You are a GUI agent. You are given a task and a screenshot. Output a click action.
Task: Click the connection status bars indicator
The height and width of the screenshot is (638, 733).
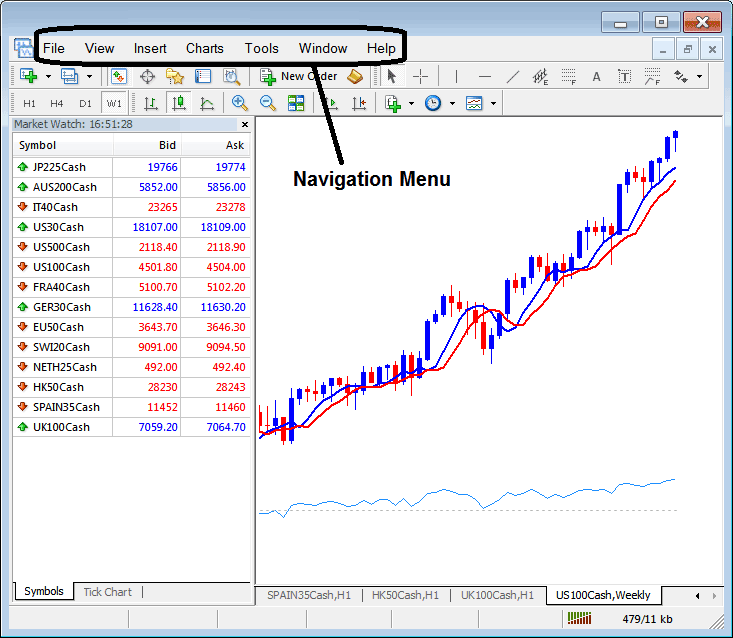click(579, 618)
